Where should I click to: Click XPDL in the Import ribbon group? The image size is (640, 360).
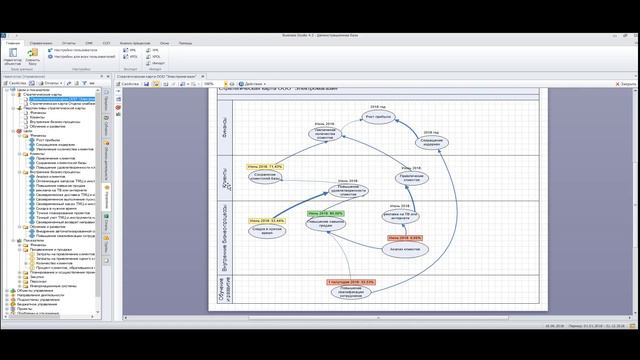[x=153, y=57]
